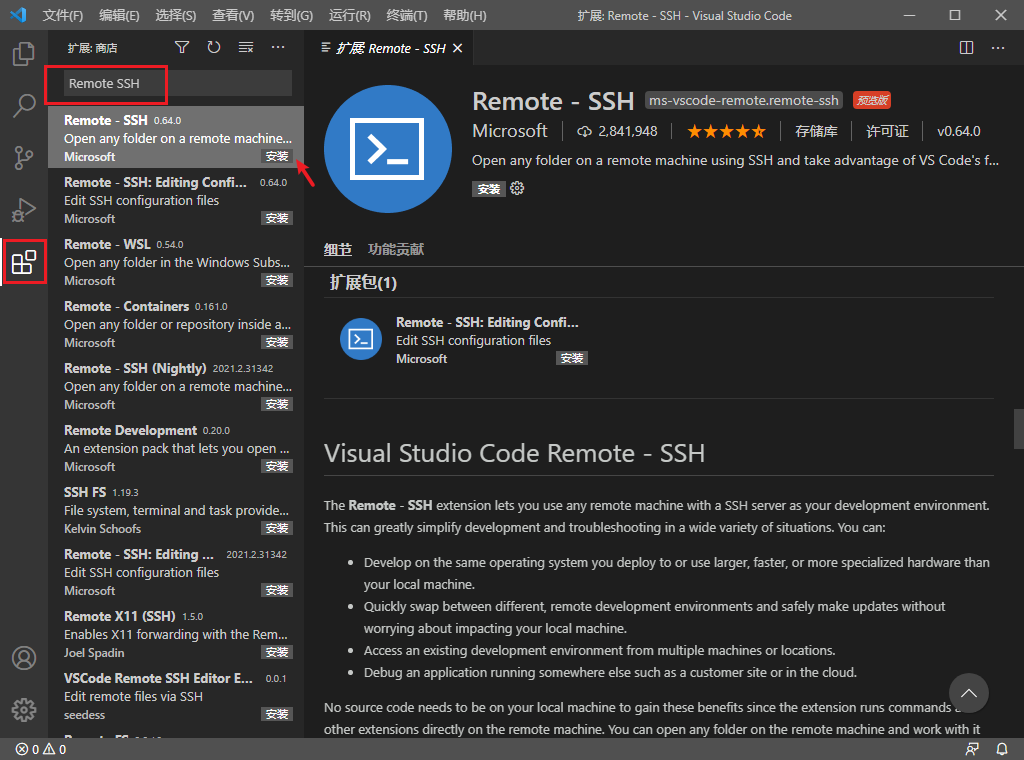Select Remote - Containers in results list

point(176,324)
